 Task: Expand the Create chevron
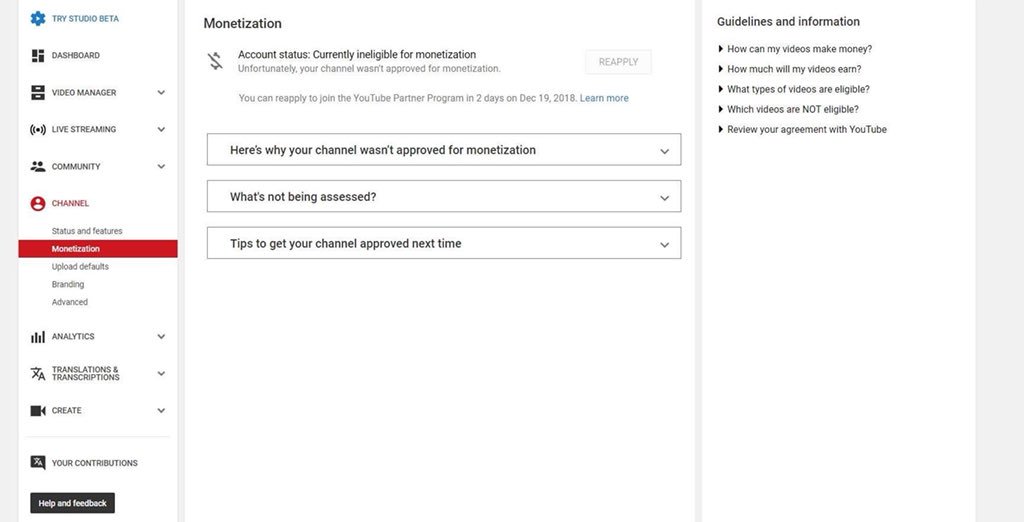[161, 411]
